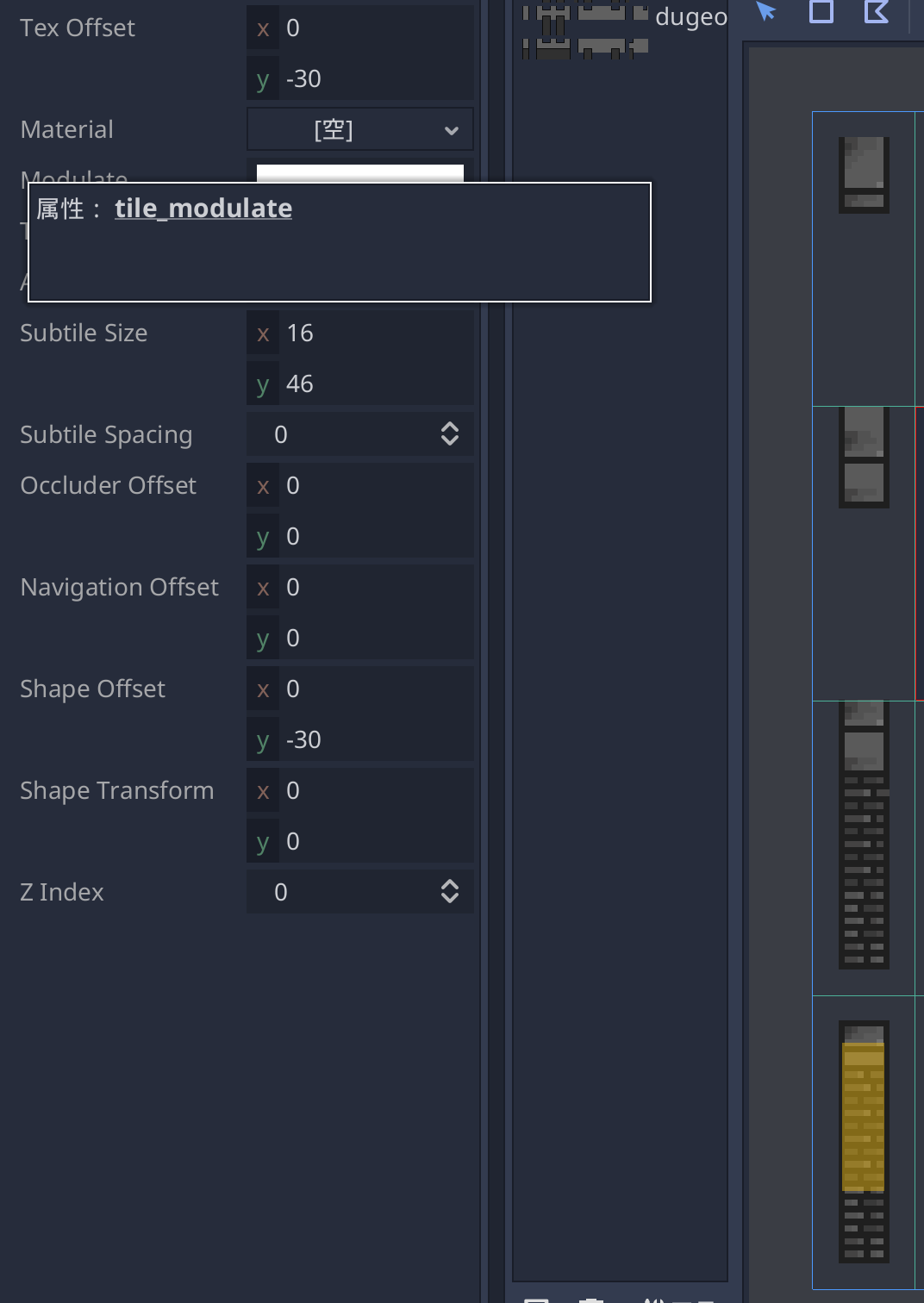Edit the Subtile Size Y value of 46

tap(371, 383)
